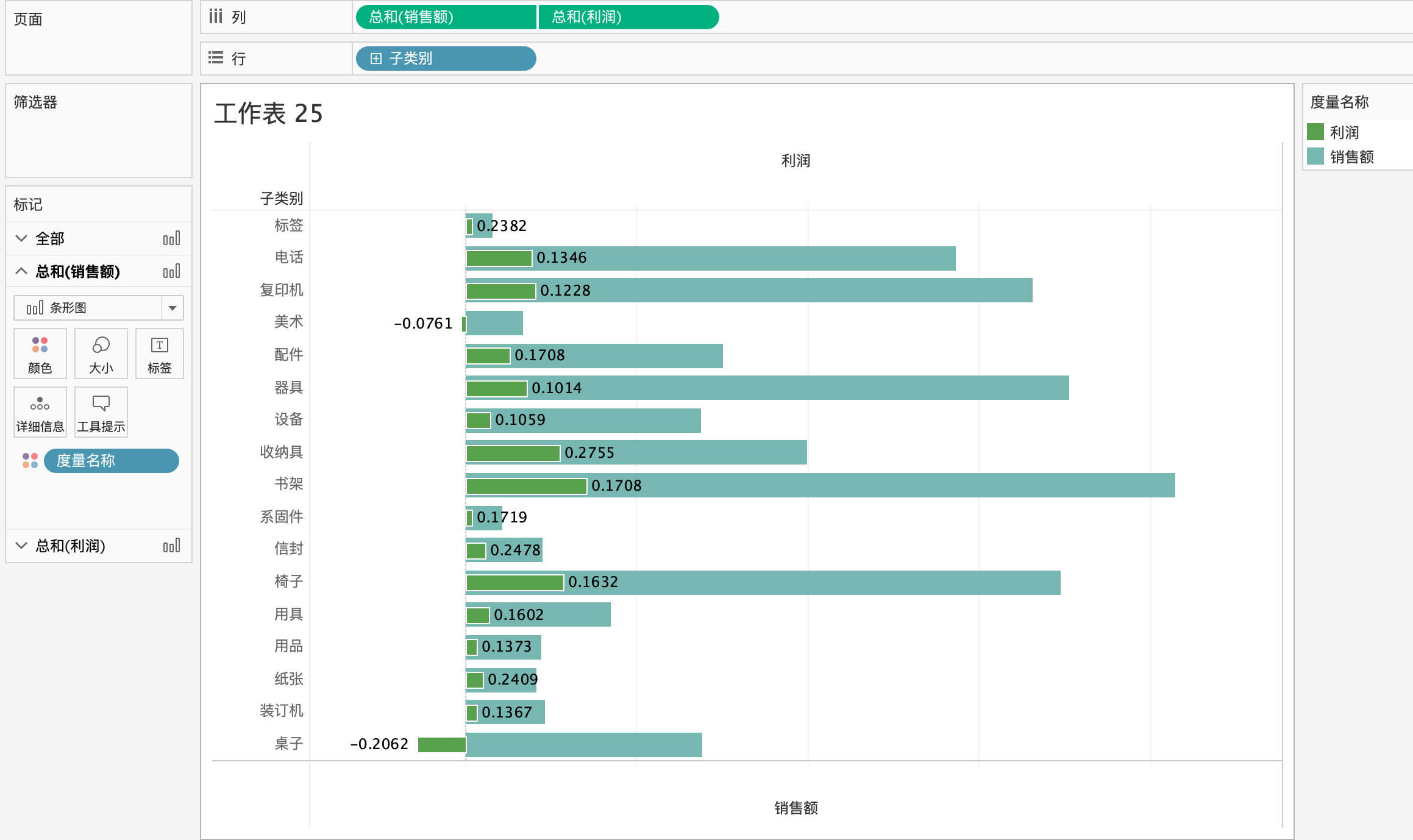This screenshot has height=840, width=1413.
Task: Expand the 总和(利润) marks section chevron
Action: [x=21, y=546]
